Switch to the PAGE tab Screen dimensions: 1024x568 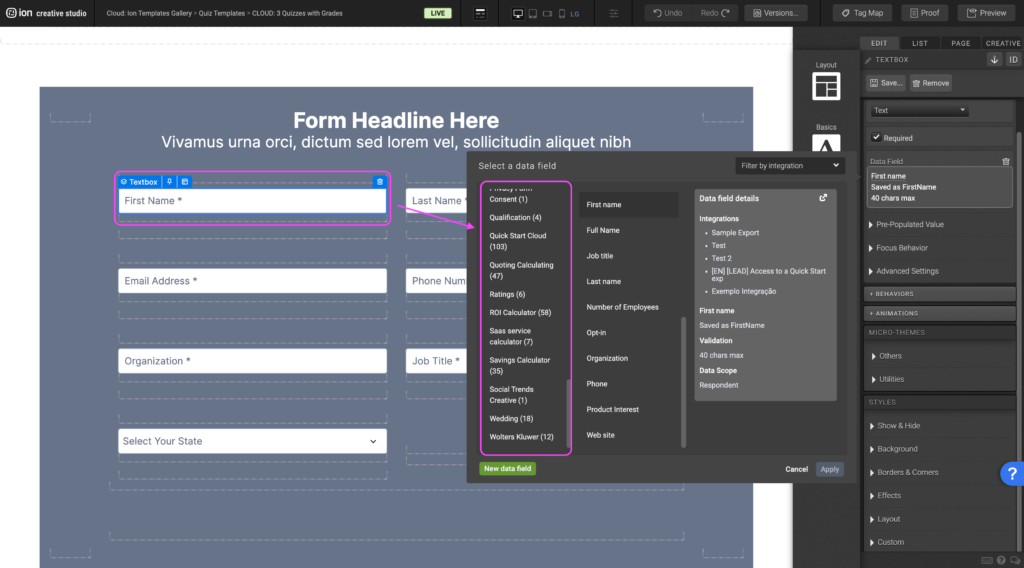960,43
